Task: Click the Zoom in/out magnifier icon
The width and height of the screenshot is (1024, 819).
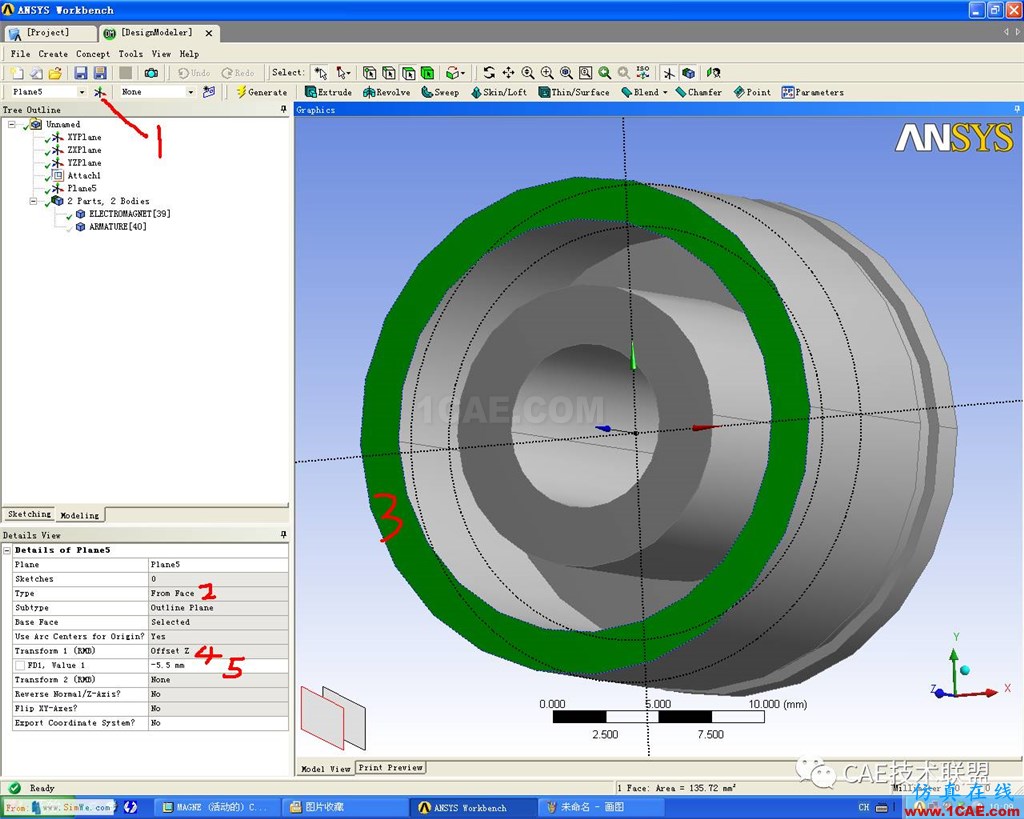Action: point(528,73)
